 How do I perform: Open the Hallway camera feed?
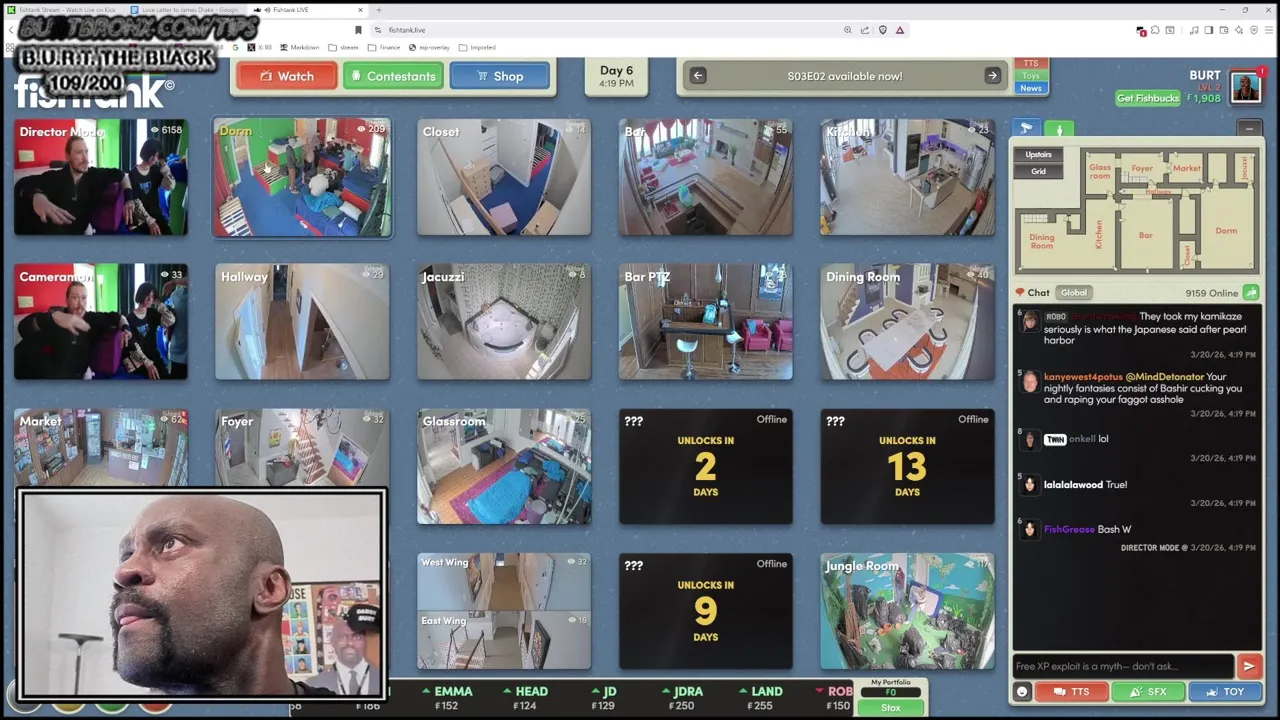point(302,322)
